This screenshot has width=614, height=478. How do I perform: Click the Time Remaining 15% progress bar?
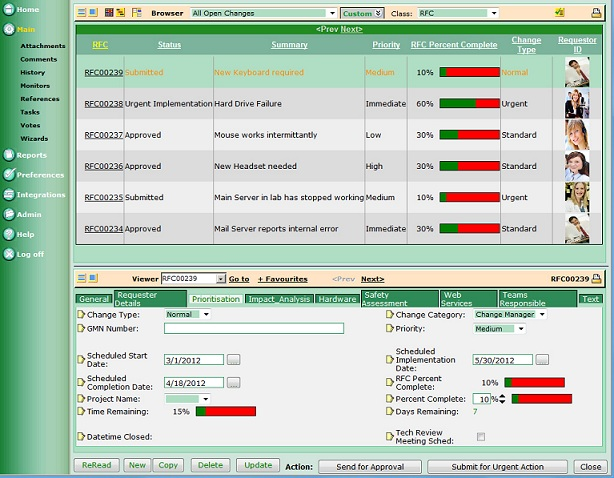click(x=226, y=411)
